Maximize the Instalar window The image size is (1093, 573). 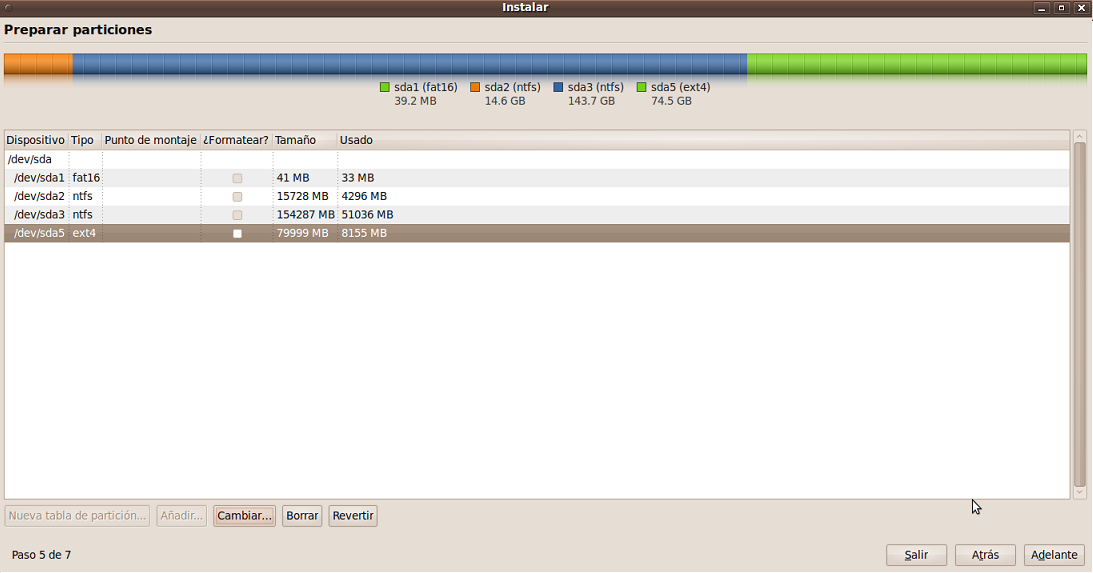[1062, 8]
